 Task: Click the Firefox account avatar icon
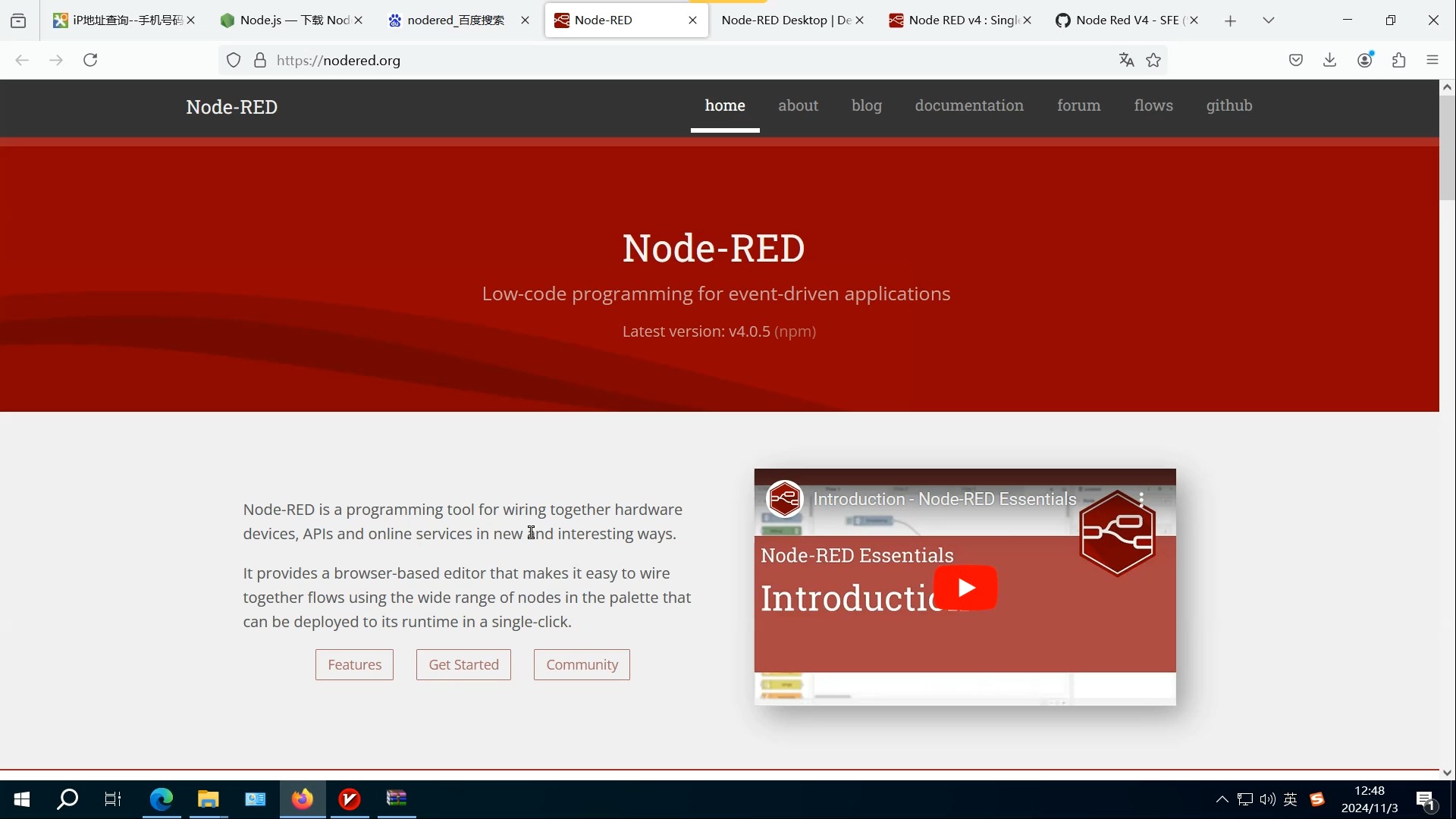pyautogui.click(x=1364, y=60)
